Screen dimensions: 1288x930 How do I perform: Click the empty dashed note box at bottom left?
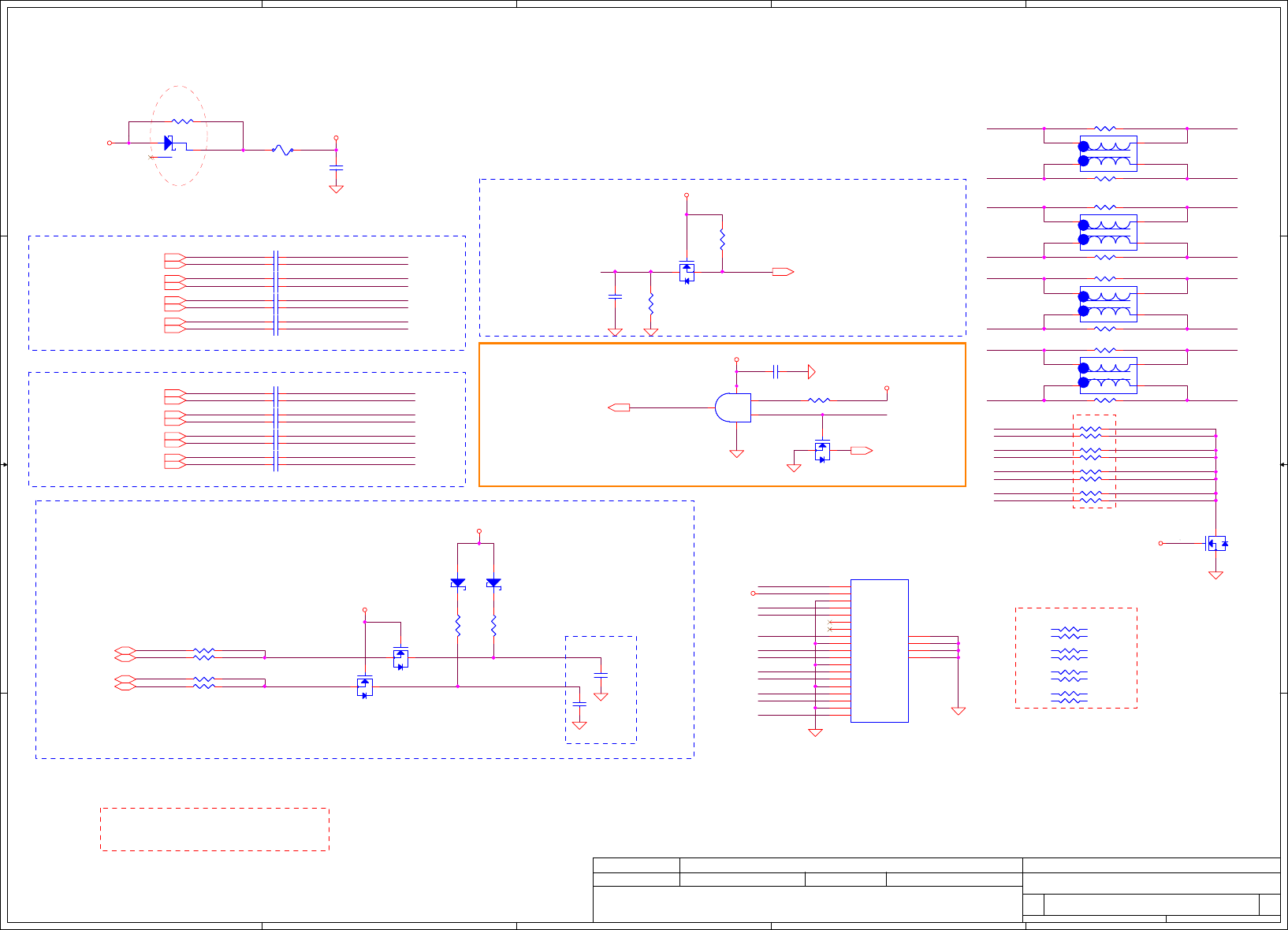point(214,829)
